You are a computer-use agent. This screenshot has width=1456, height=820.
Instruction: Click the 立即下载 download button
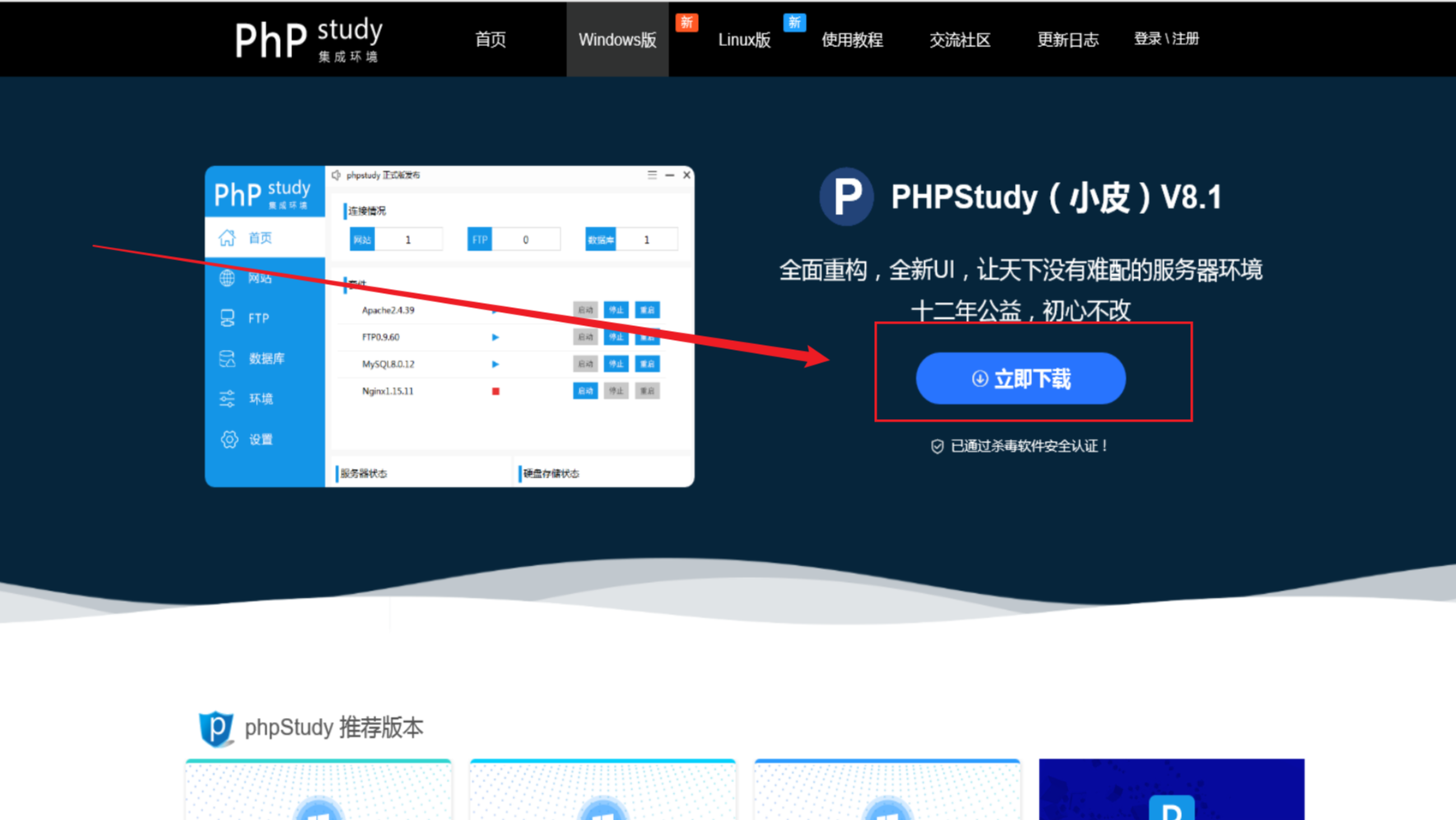point(1021,379)
